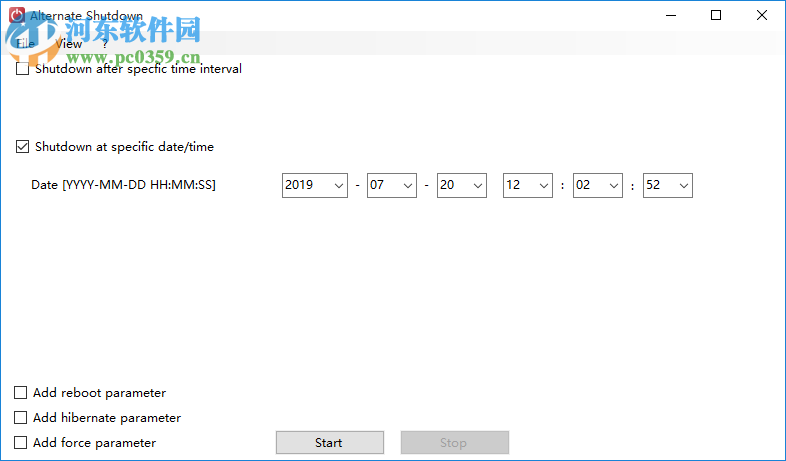The width and height of the screenshot is (786, 461).
Task: Click the Start button
Action: pos(330,442)
